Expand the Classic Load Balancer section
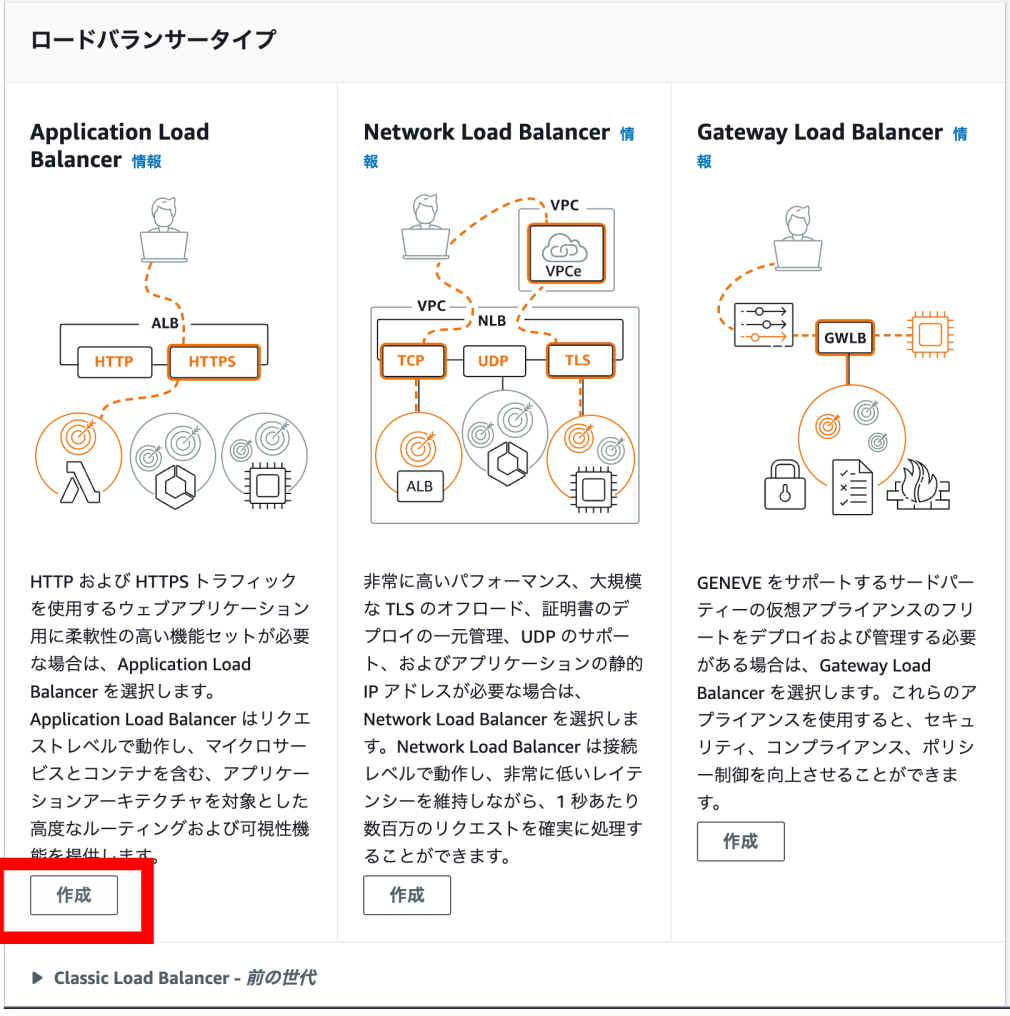1010x1016 pixels. click(167, 978)
